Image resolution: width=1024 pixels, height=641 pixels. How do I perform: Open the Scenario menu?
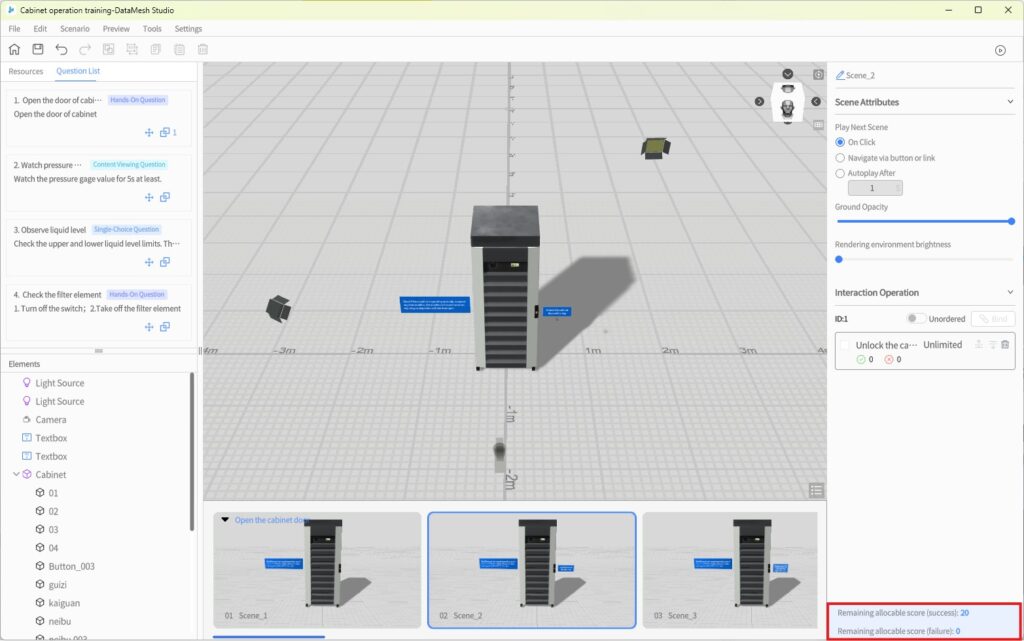point(74,29)
